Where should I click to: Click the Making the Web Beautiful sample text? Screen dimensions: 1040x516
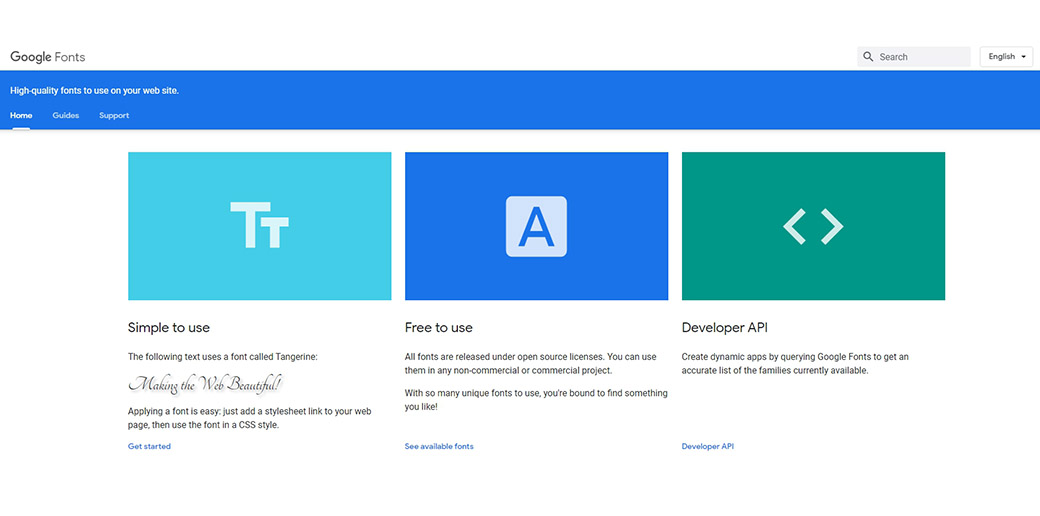(x=206, y=384)
